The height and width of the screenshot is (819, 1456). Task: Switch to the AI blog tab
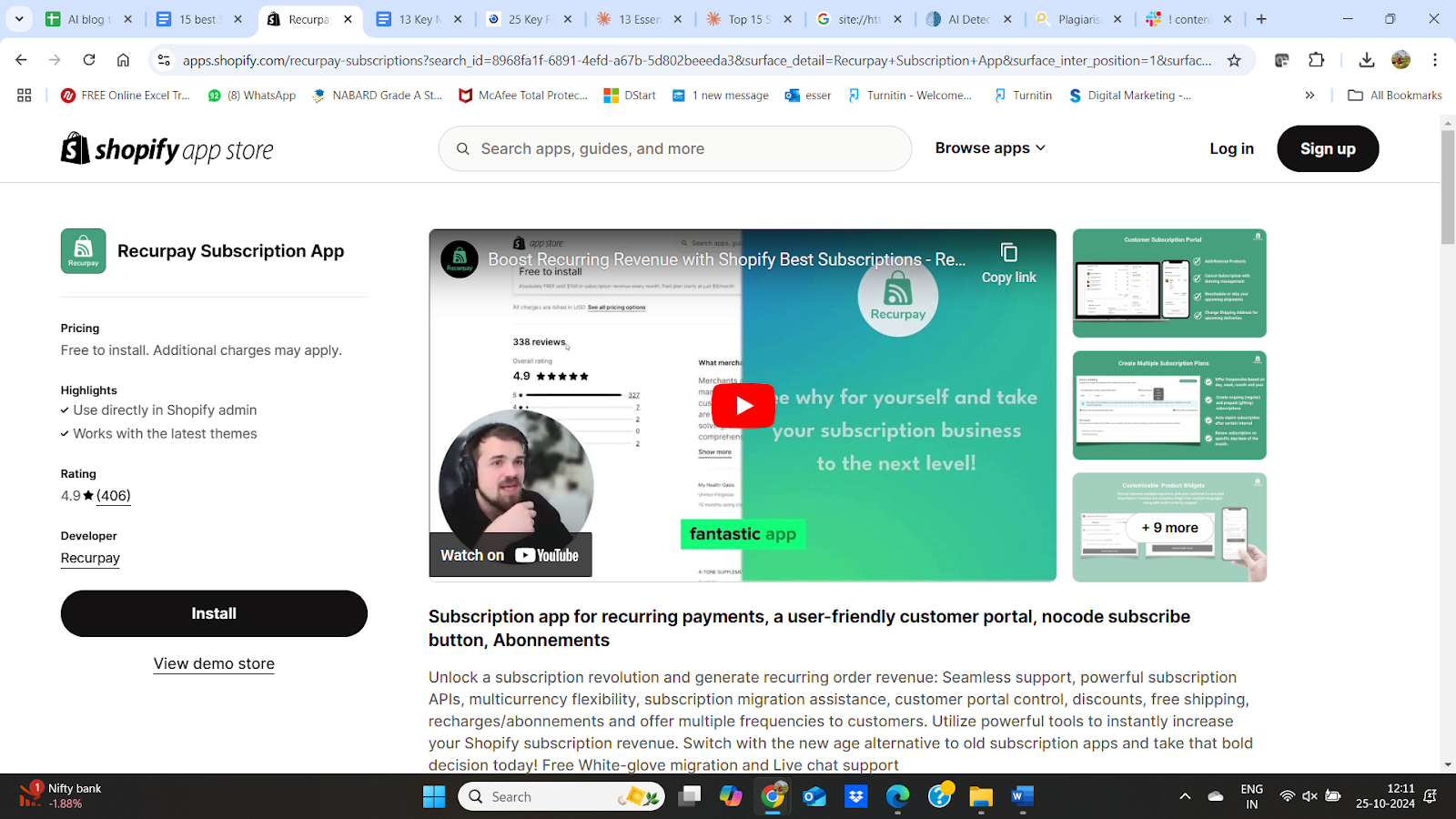90,18
